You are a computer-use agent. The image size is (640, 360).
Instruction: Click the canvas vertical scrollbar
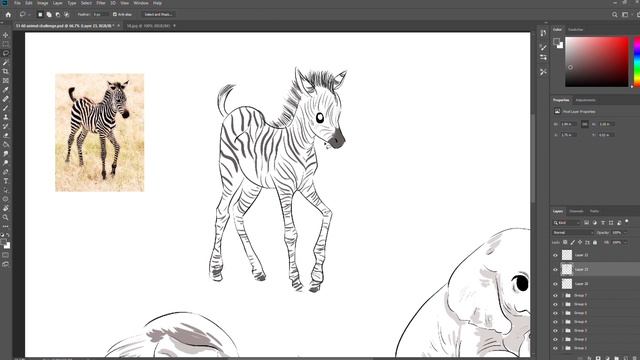[x=533, y=159]
